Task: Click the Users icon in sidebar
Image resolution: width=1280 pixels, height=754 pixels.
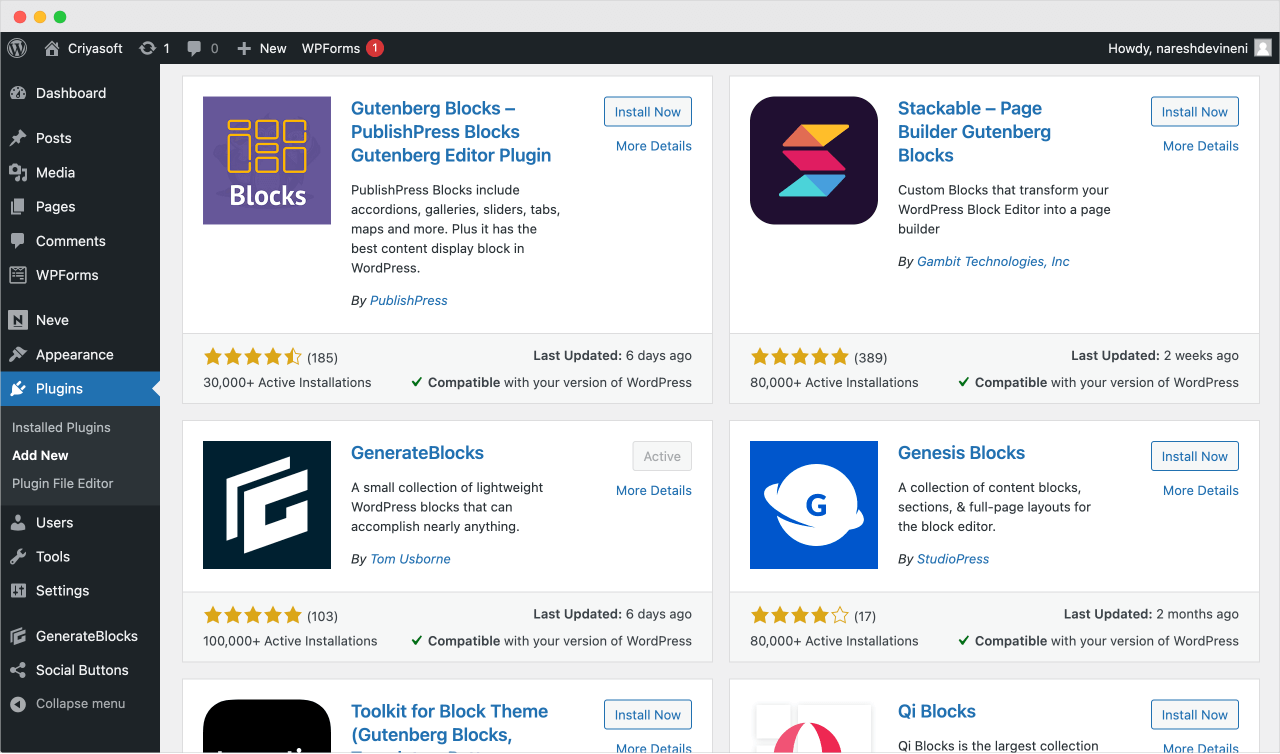Action: point(18,522)
